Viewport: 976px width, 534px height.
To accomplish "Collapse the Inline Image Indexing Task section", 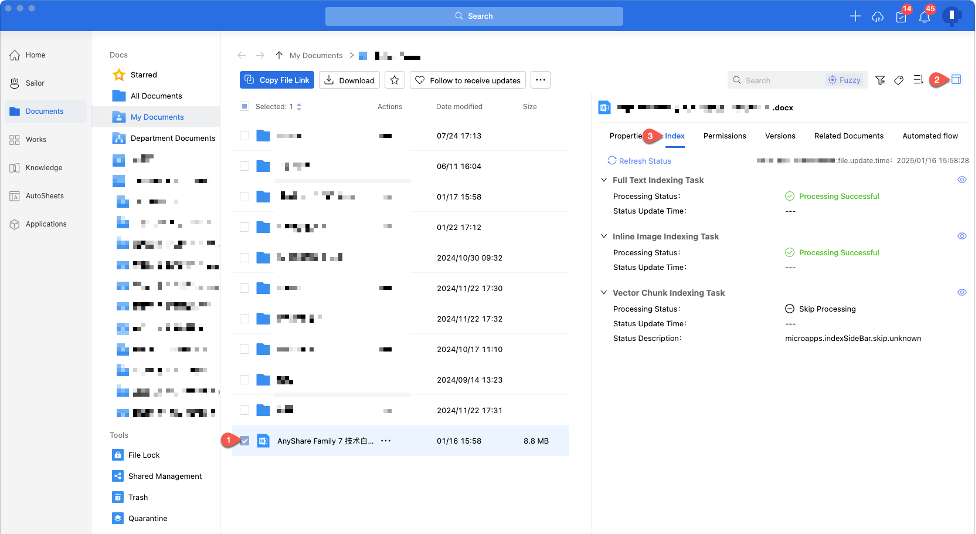I will (x=603, y=237).
